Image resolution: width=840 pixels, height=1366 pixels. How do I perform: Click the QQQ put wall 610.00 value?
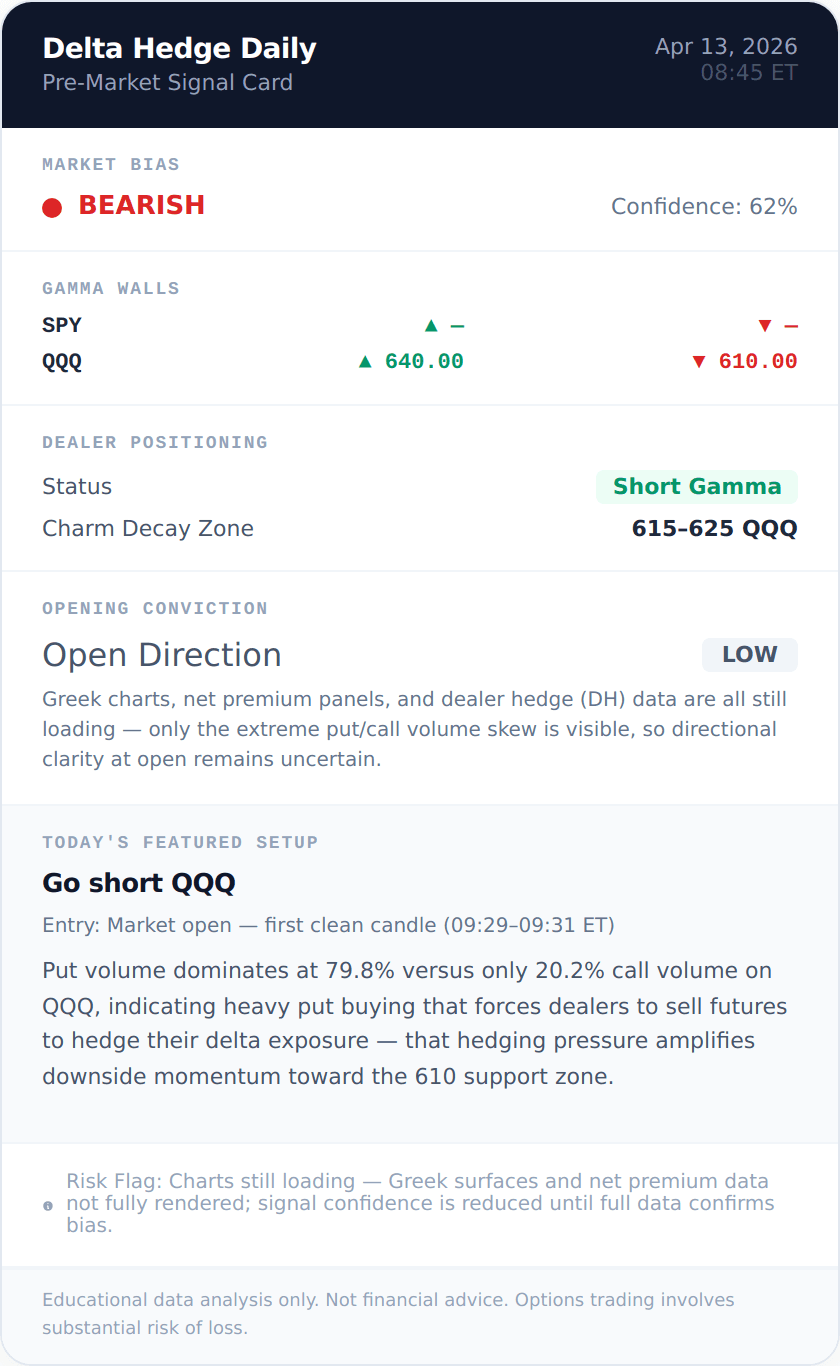tap(757, 361)
